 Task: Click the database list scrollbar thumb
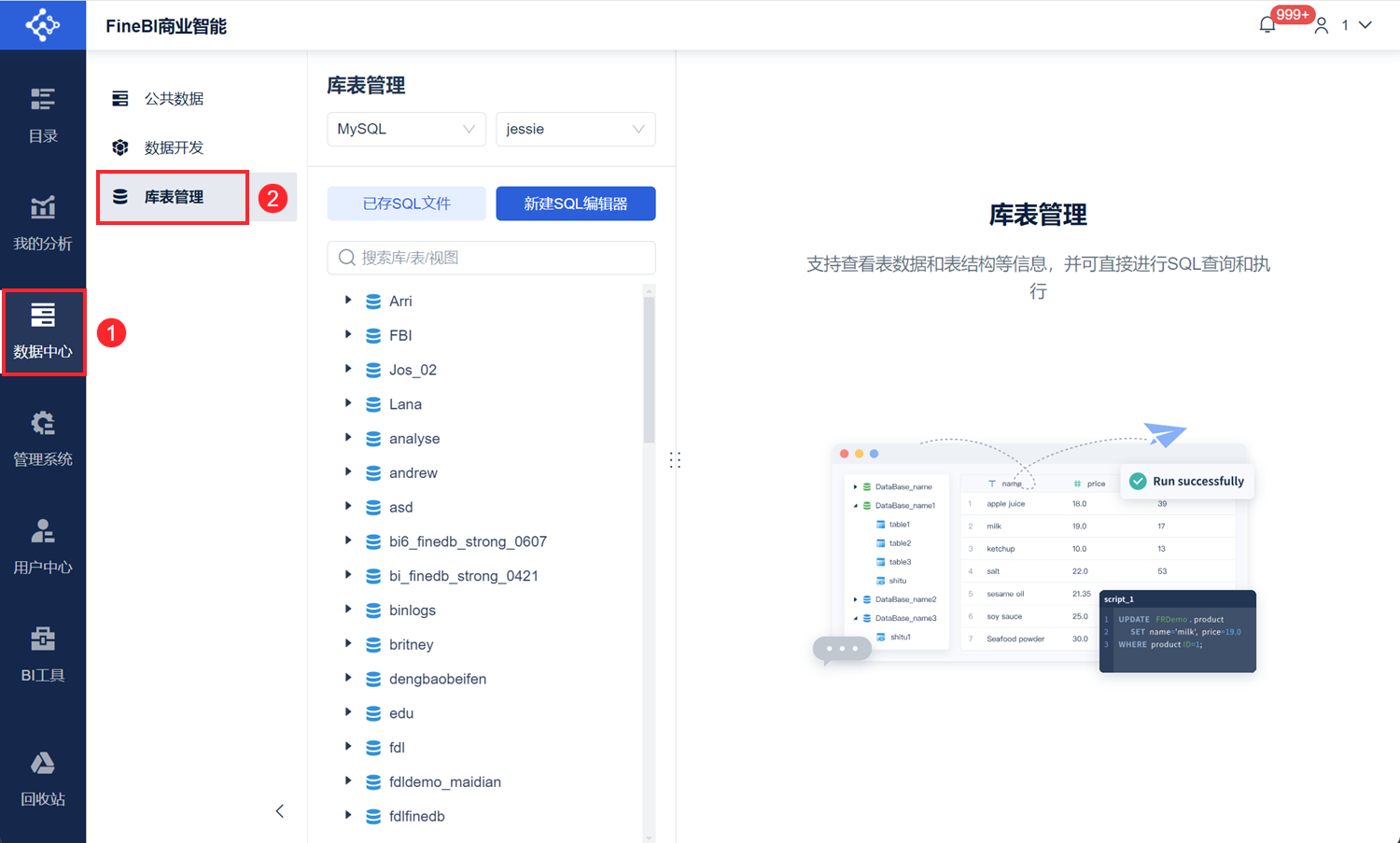tap(650, 369)
